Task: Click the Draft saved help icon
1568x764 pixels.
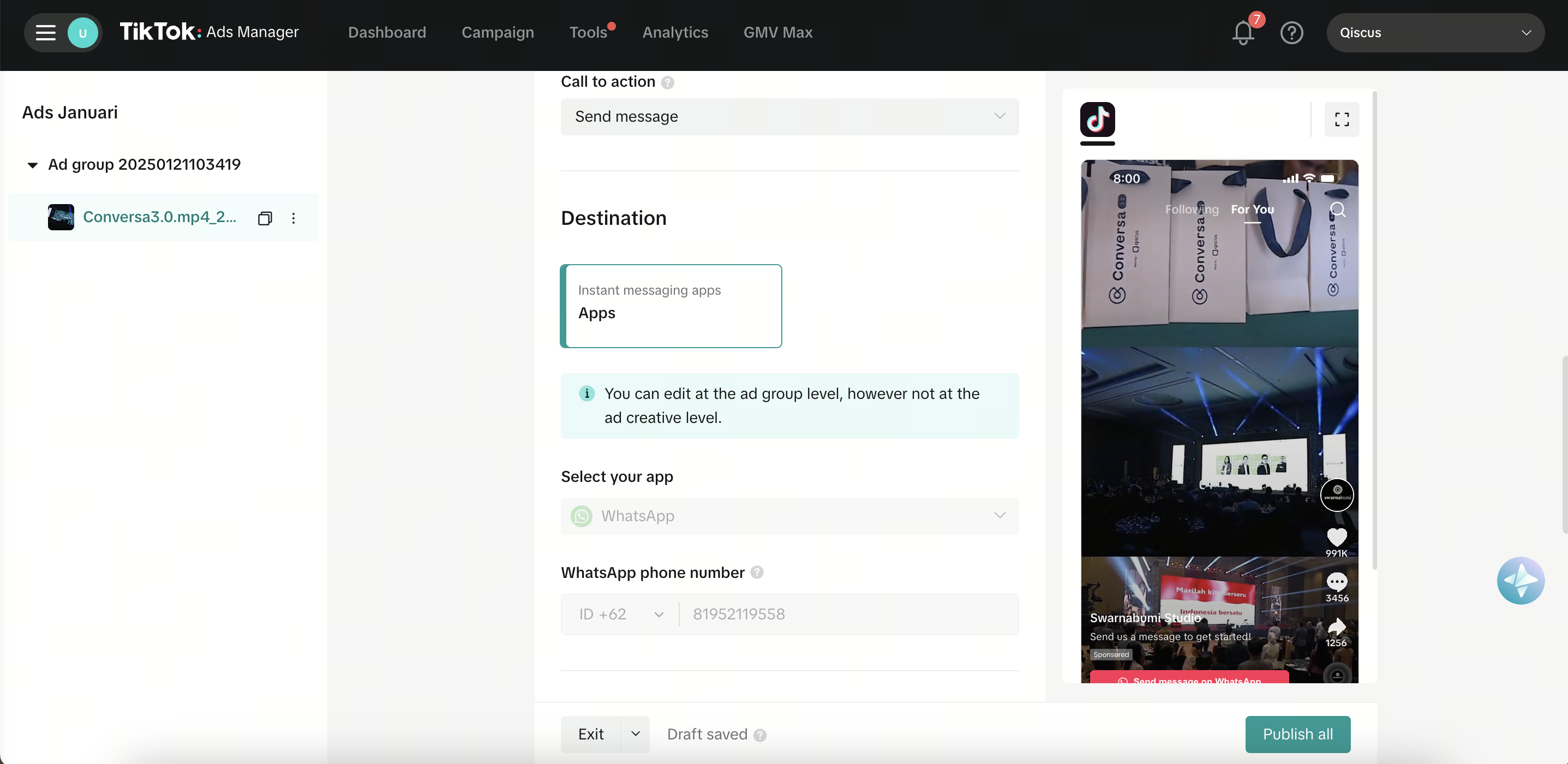Action: tap(759, 735)
